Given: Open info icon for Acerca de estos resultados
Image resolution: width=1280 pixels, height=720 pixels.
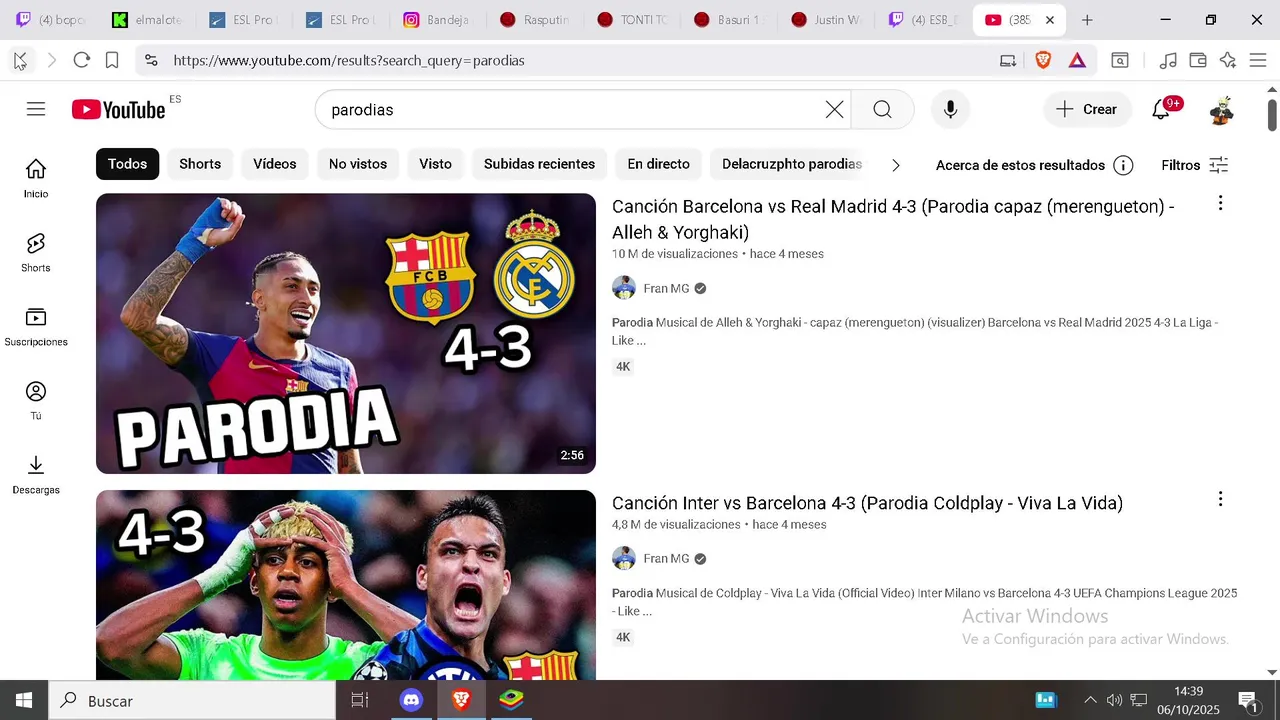Looking at the screenshot, I should point(1123,165).
